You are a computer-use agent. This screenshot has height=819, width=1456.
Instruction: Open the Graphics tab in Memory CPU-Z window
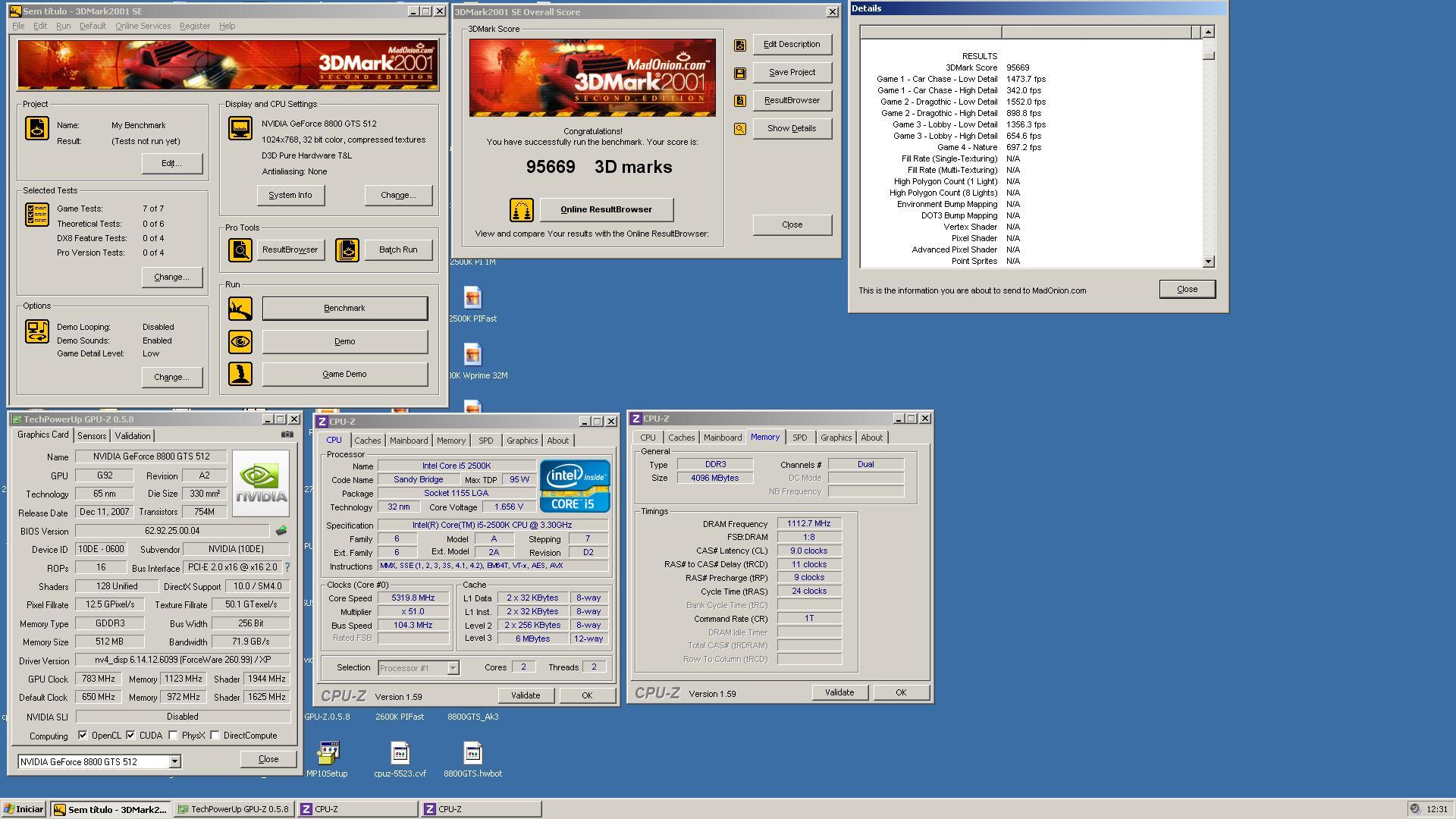tap(836, 438)
